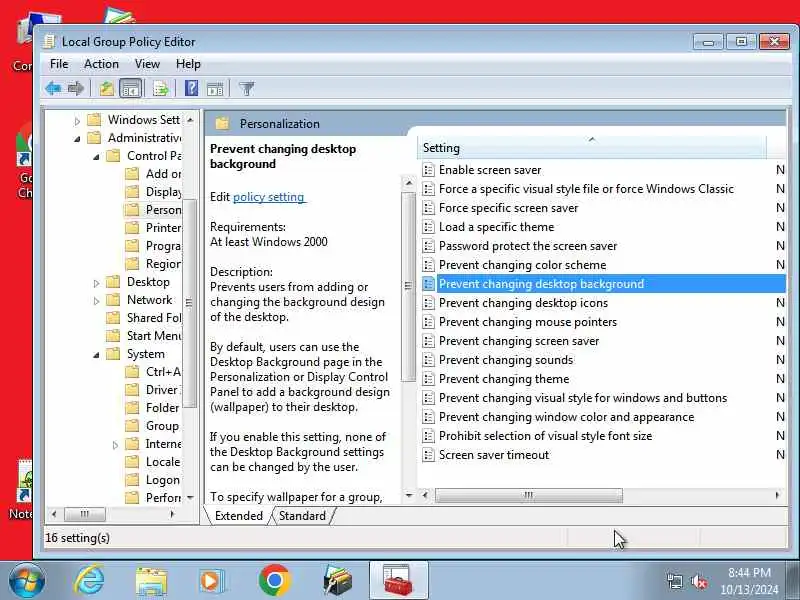Click the Screen saver timeout policy icon
Image resolution: width=800 pixels, height=600 pixels.
click(429, 455)
